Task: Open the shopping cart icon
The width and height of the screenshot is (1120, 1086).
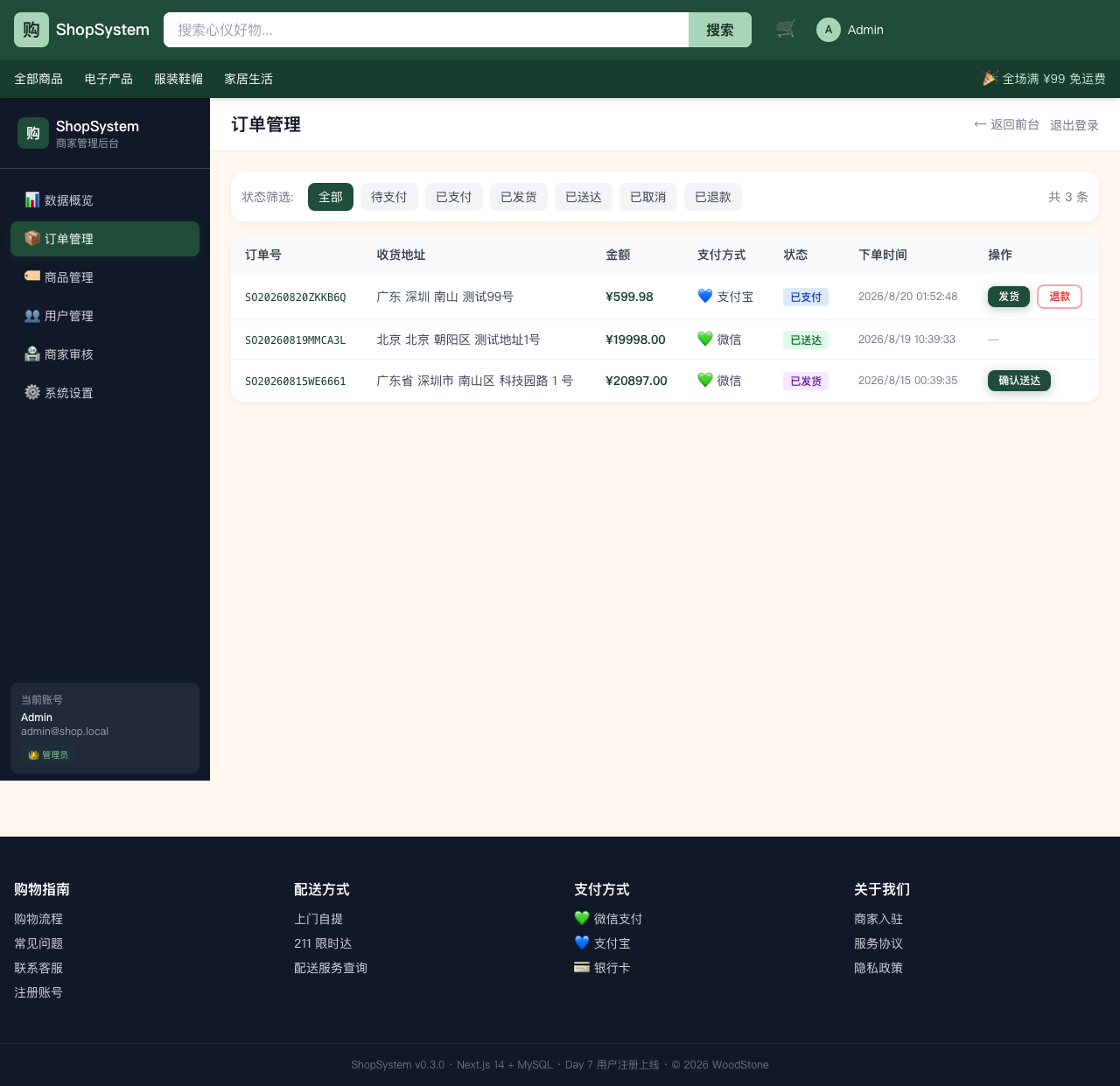Action: [786, 30]
